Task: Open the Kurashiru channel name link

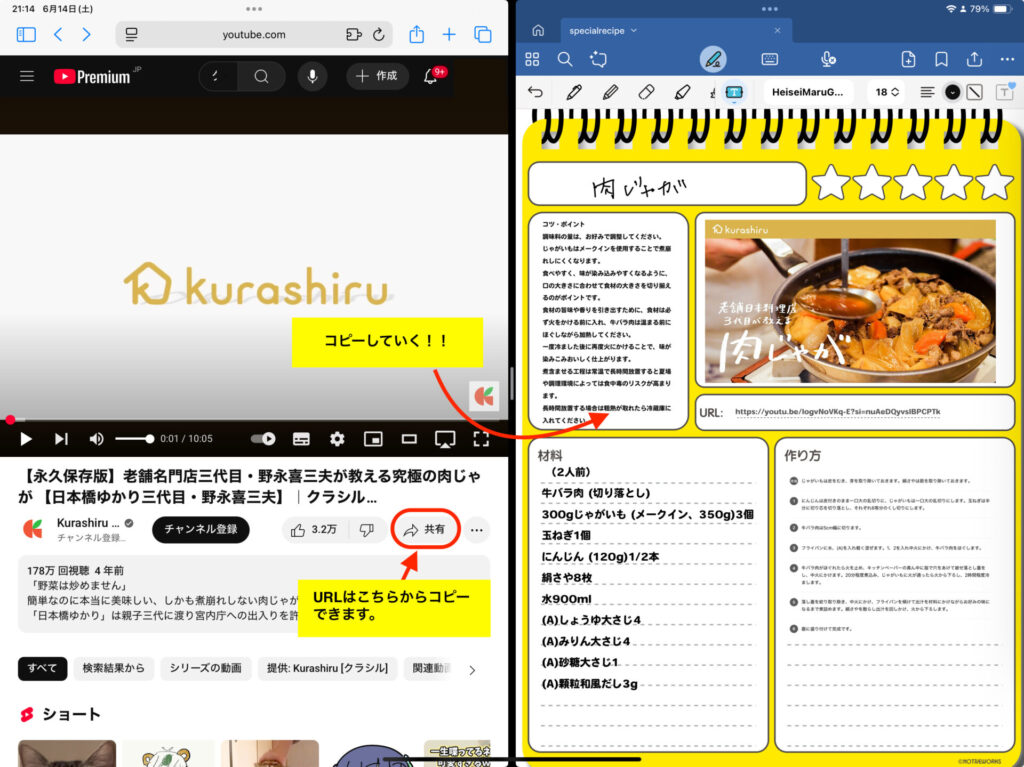Action: 88,523
